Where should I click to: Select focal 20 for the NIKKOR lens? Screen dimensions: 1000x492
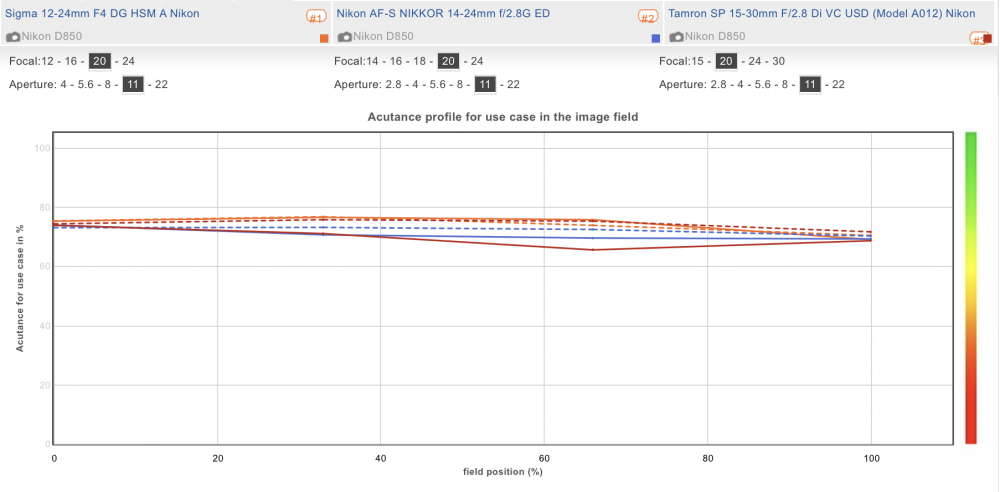click(x=448, y=62)
